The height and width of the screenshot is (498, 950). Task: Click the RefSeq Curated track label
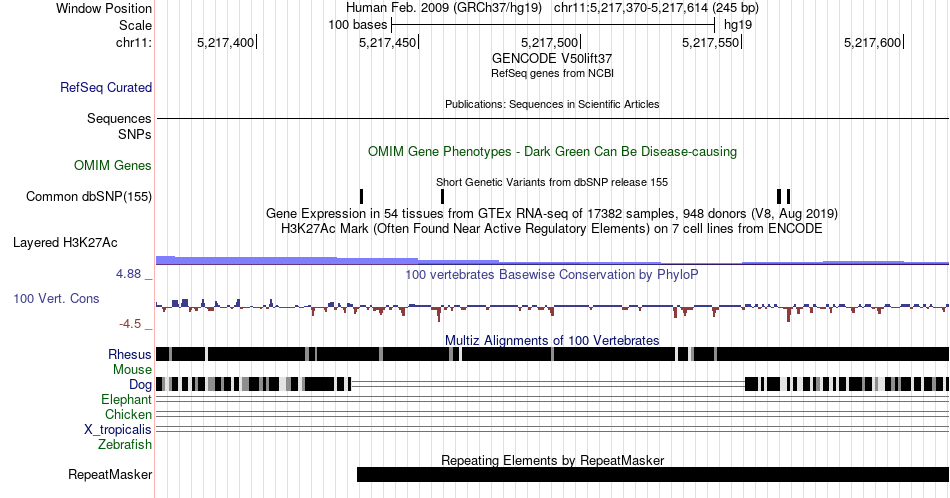click(105, 87)
